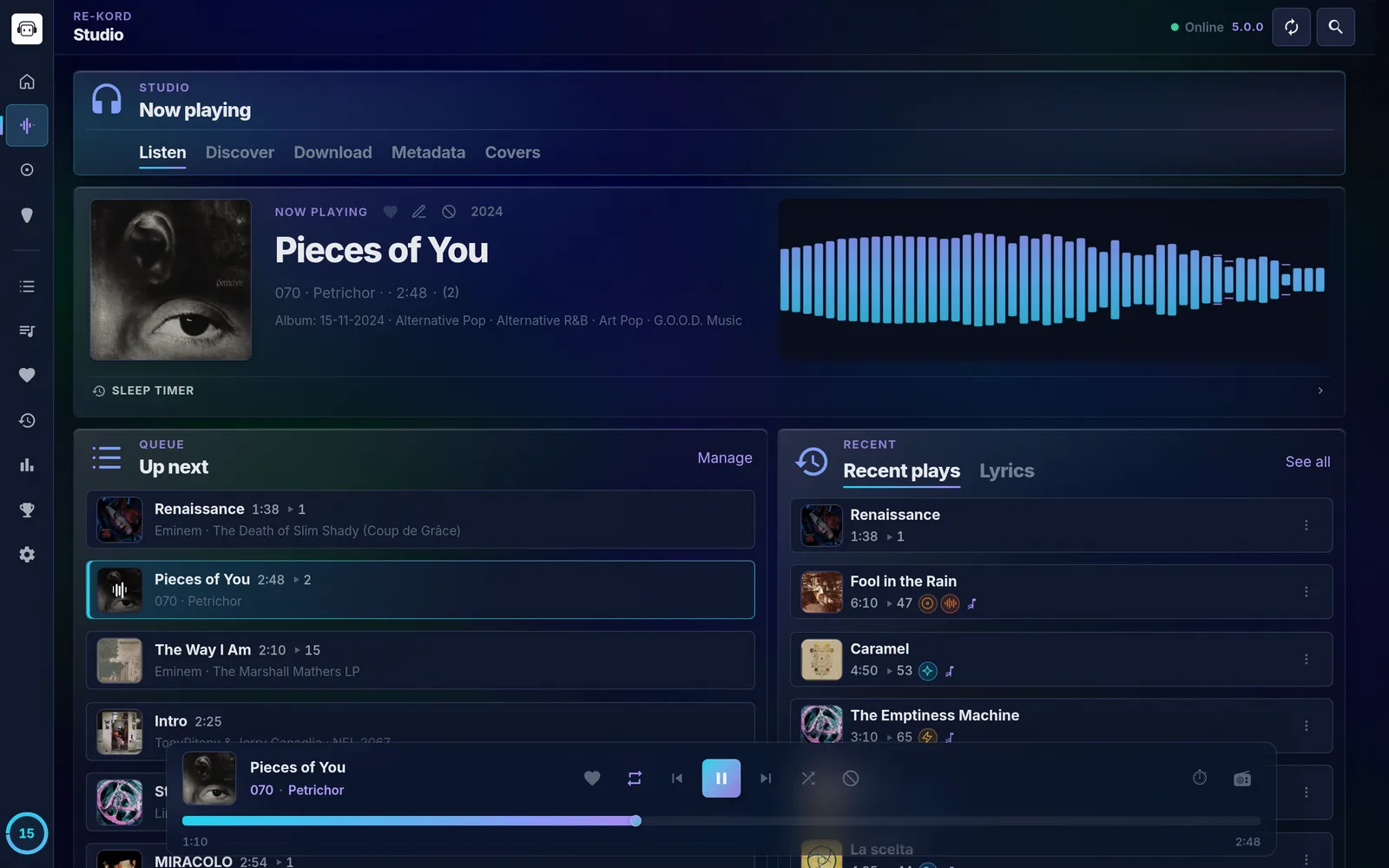Viewport: 1389px width, 868px height.
Task: Select the waveform Studio sidebar icon
Action: click(27, 126)
